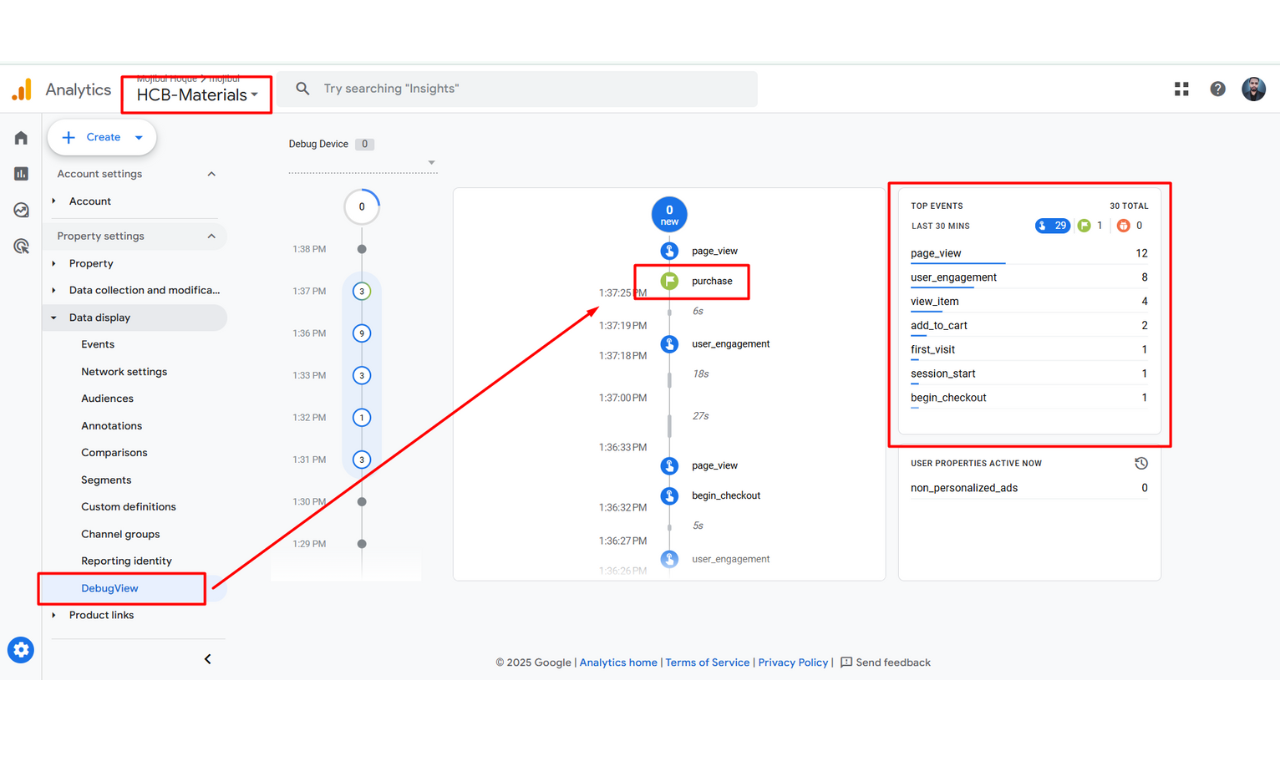Open the user properties history clock icon
Viewport: 1280px width, 769px height.
point(1141,462)
